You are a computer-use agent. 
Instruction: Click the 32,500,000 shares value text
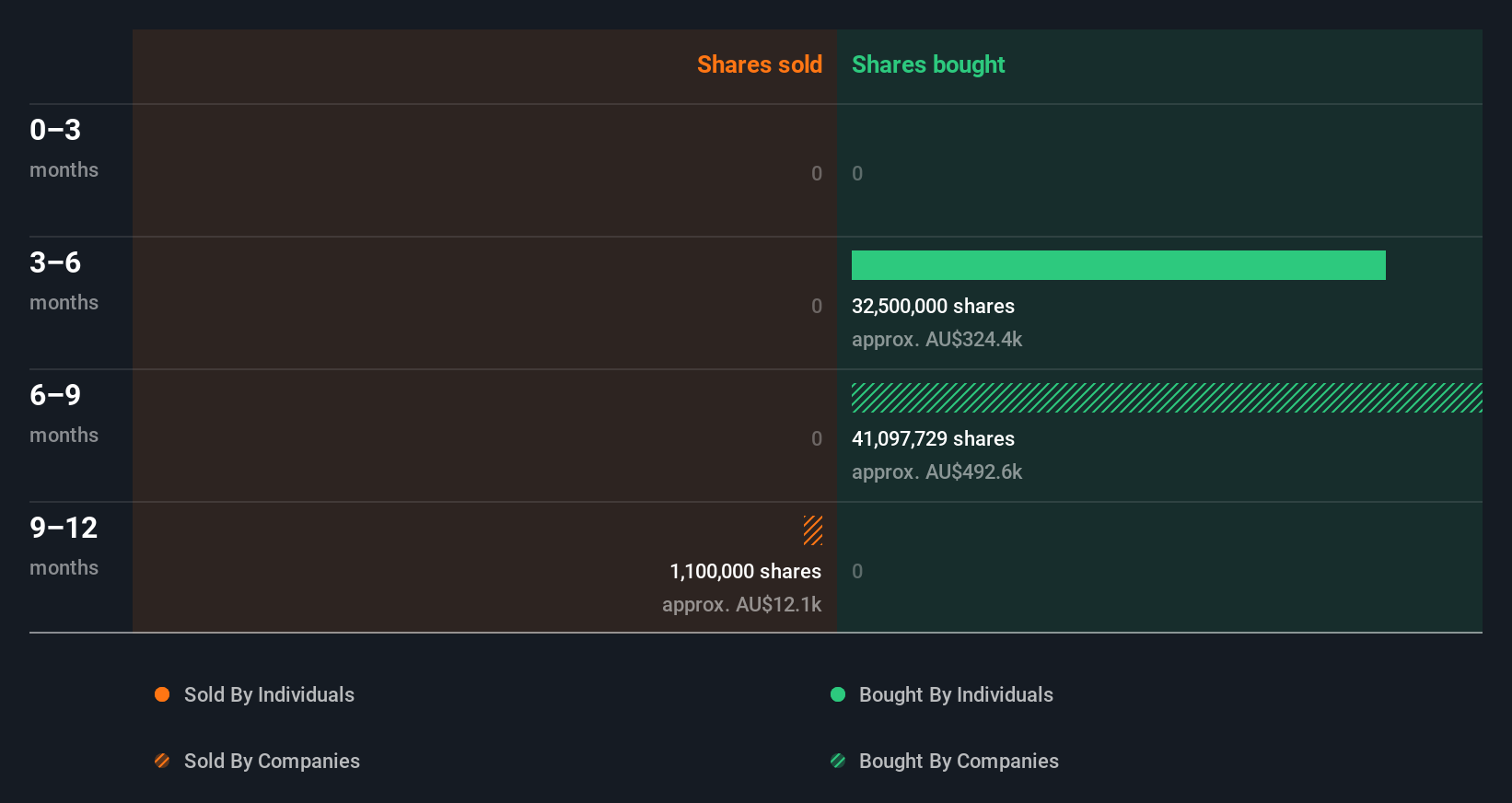933,306
